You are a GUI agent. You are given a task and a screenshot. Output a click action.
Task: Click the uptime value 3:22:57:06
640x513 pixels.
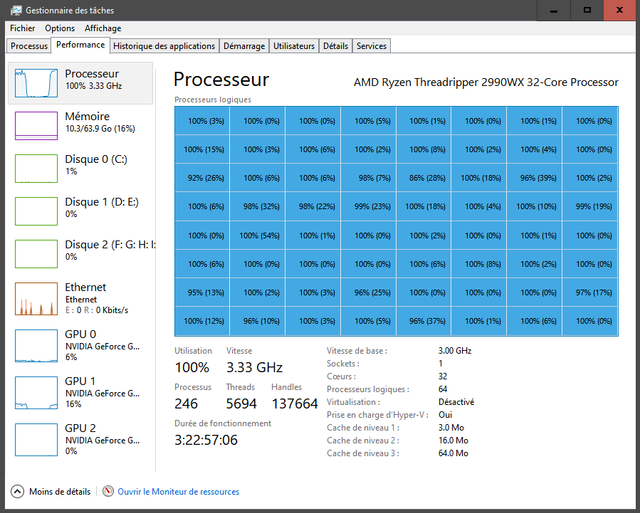[x=206, y=440]
